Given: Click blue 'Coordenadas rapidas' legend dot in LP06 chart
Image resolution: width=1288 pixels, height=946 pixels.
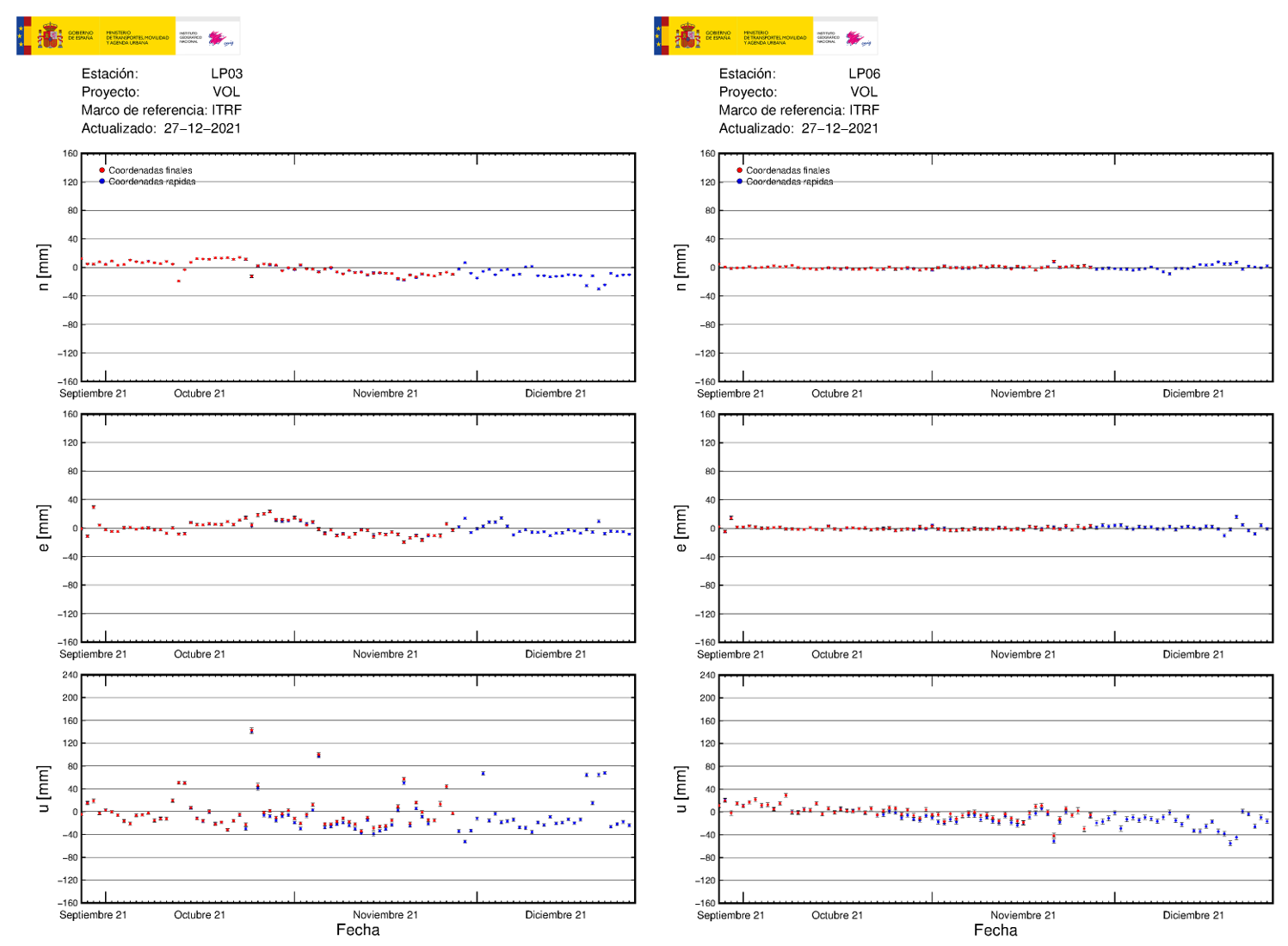Looking at the screenshot, I should [739, 182].
